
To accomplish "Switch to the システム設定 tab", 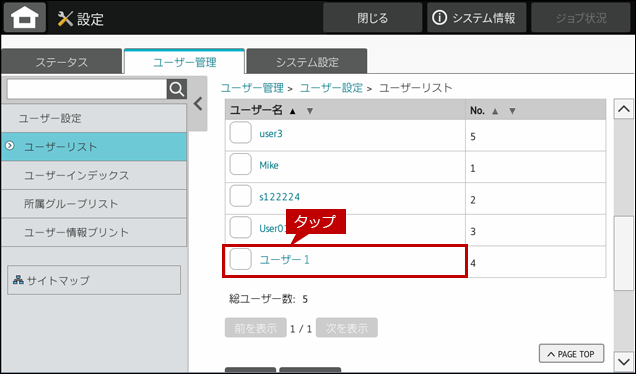I will pyautogui.click(x=307, y=62).
